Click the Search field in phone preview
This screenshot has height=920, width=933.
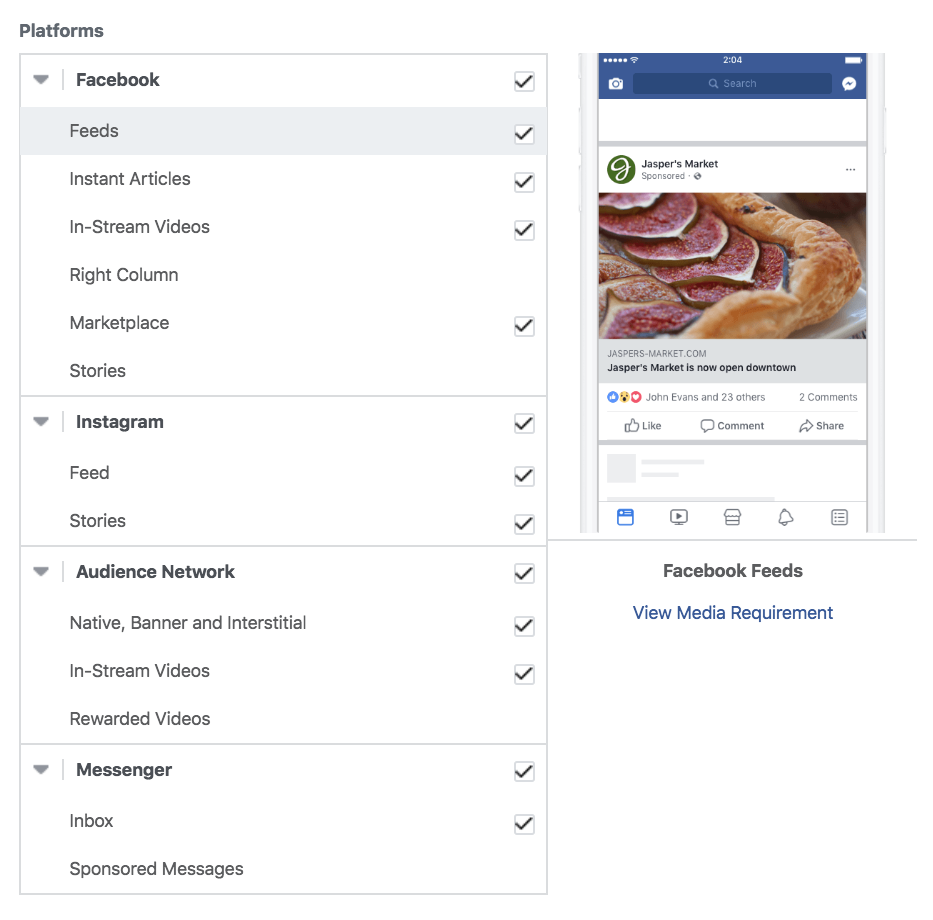coord(732,84)
